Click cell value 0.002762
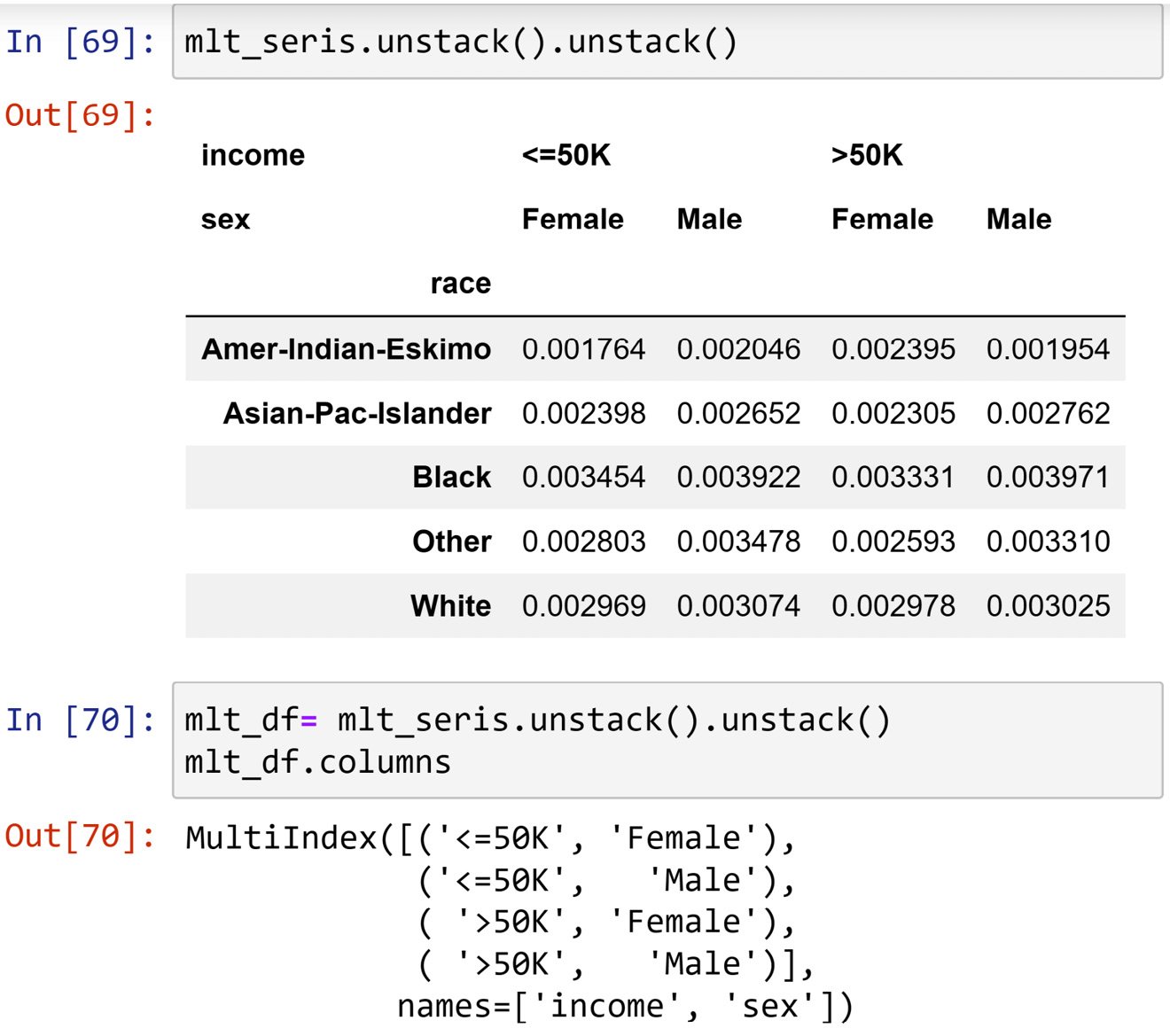This screenshot has height=1036, width=1170. pyautogui.click(x=1048, y=413)
